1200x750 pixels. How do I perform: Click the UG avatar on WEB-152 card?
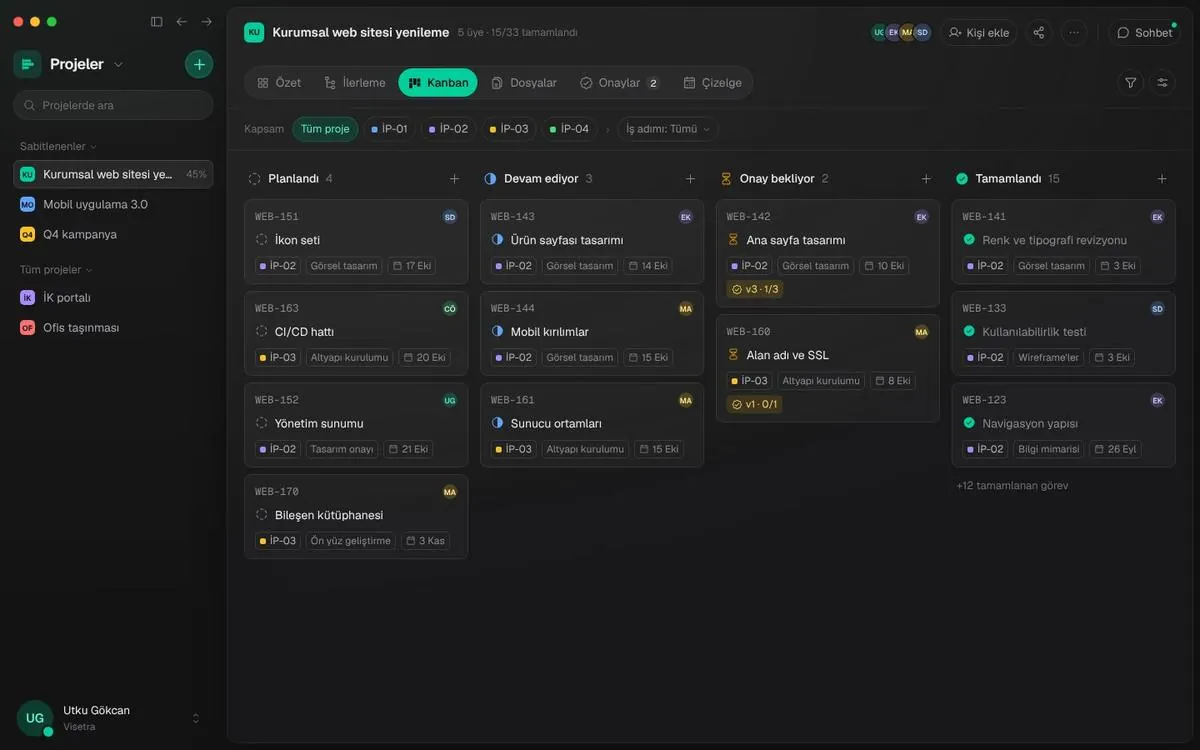pos(450,400)
